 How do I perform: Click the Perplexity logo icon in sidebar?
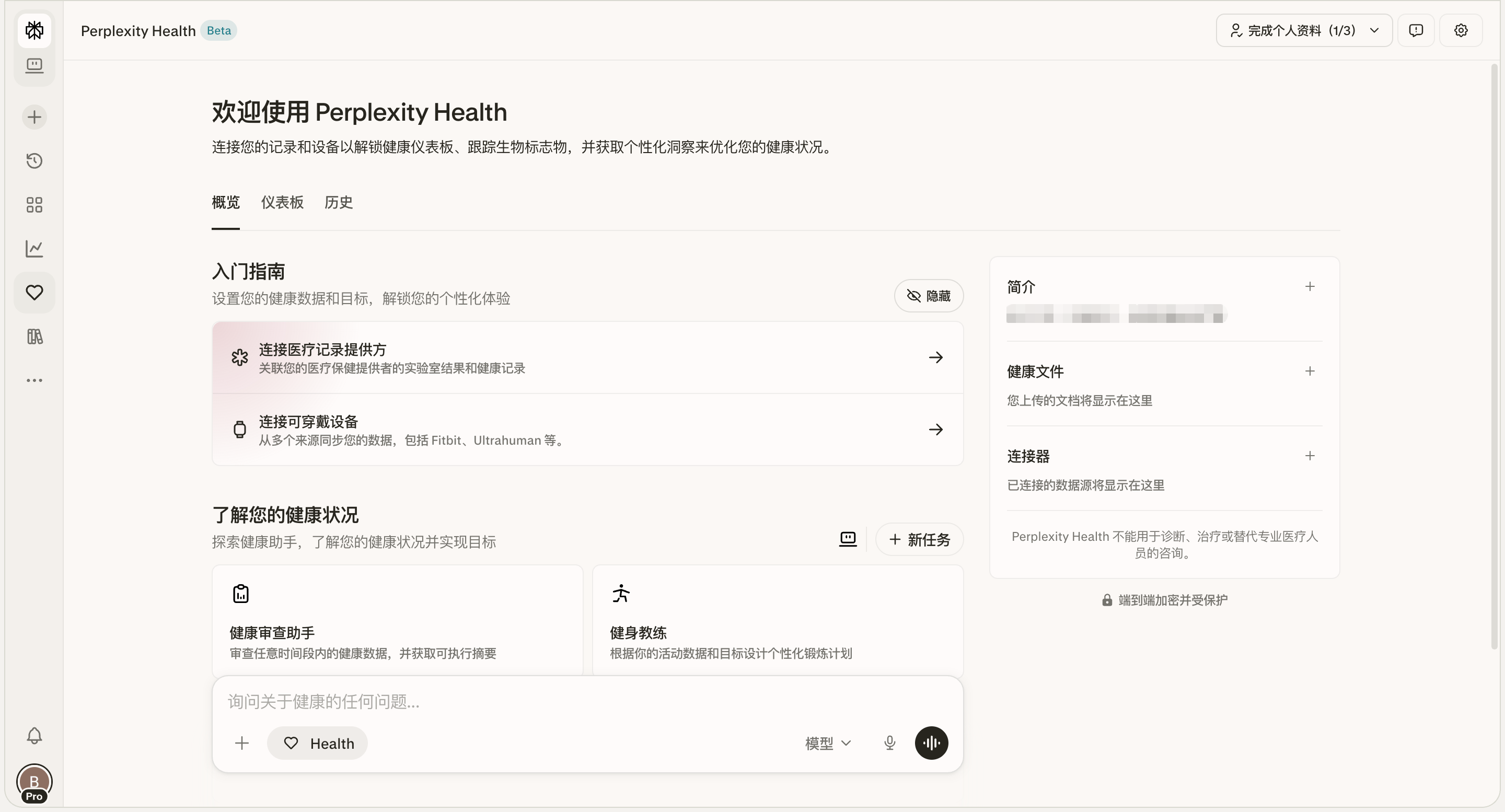pos(34,30)
